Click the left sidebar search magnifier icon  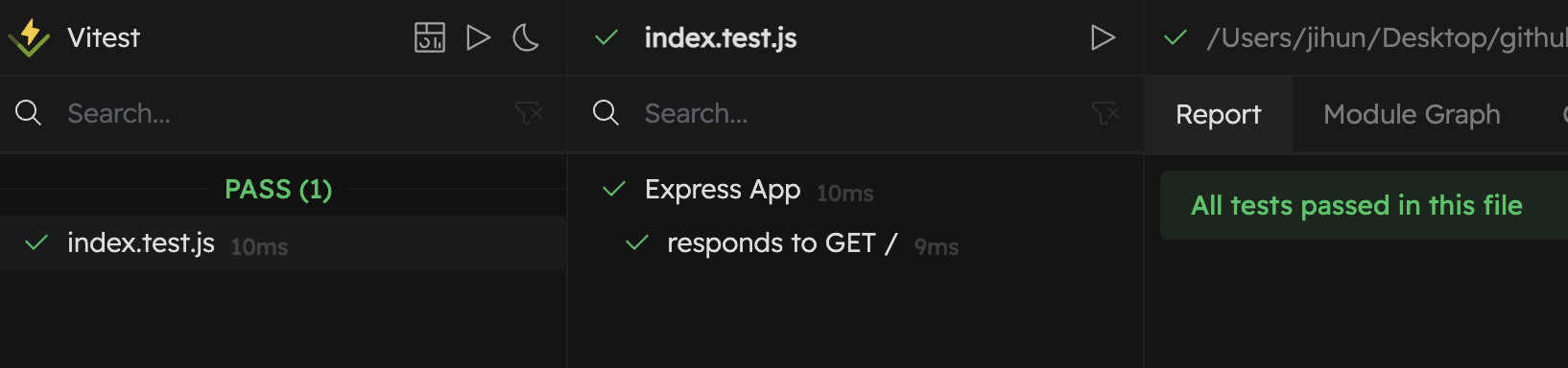click(x=29, y=113)
